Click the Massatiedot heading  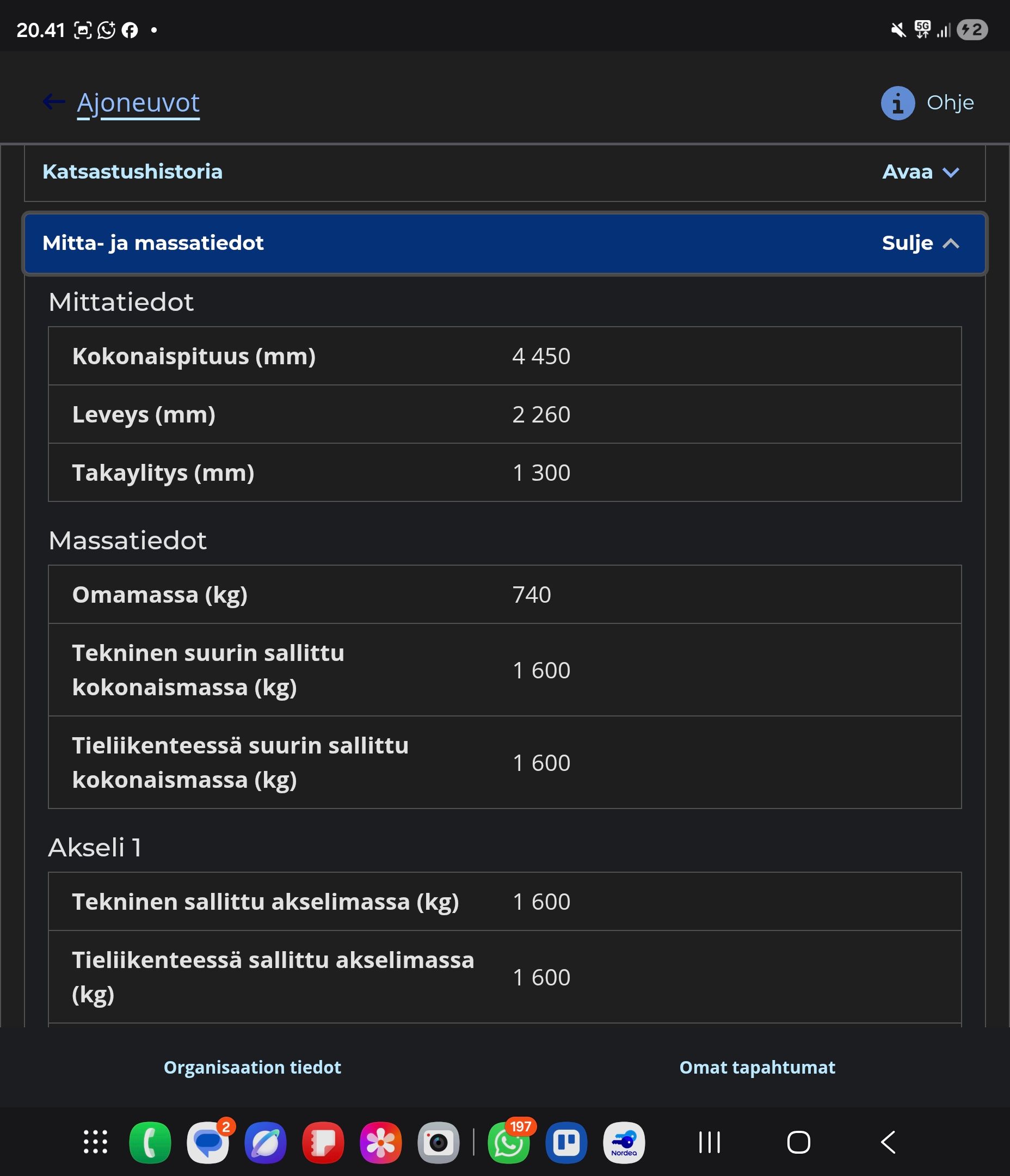127,540
